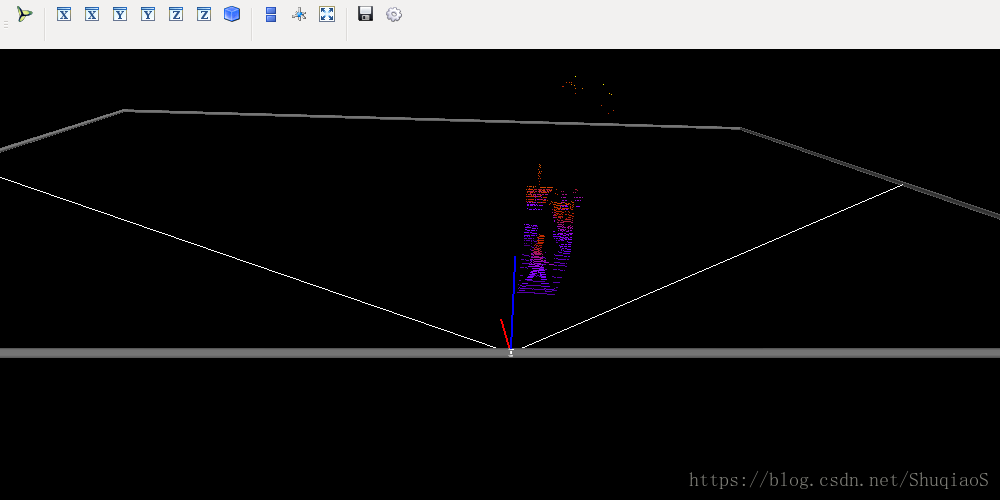
Task: Select the first Z axis view icon
Action: [176, 14]
